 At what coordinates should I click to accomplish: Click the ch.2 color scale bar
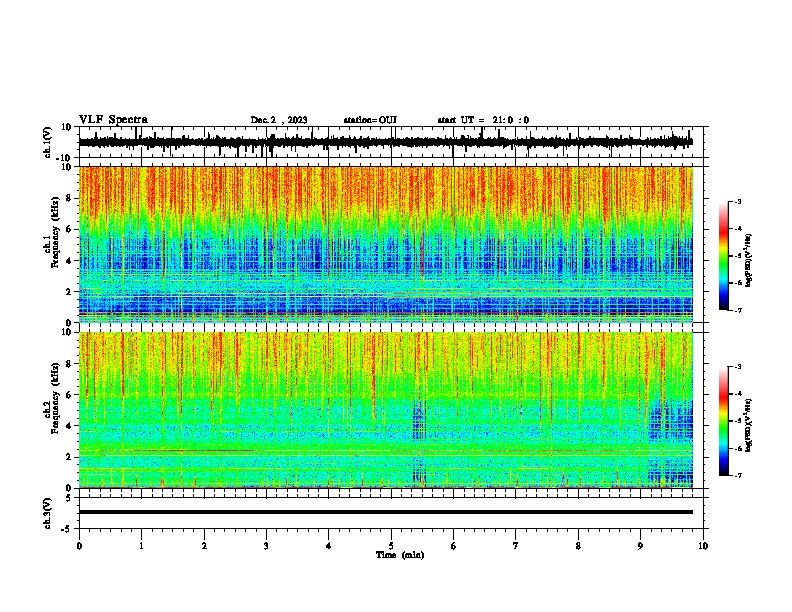tap(723, 421)
